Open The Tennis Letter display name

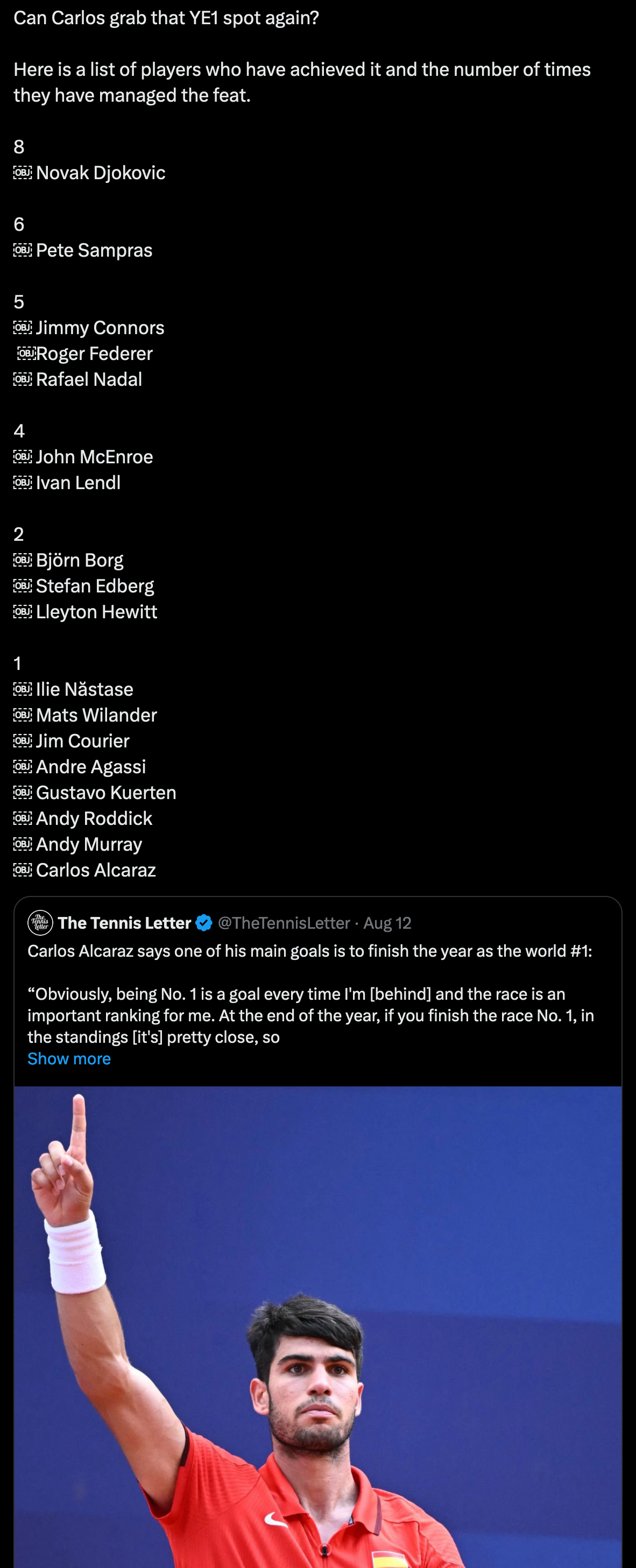[x=124, y=923]
